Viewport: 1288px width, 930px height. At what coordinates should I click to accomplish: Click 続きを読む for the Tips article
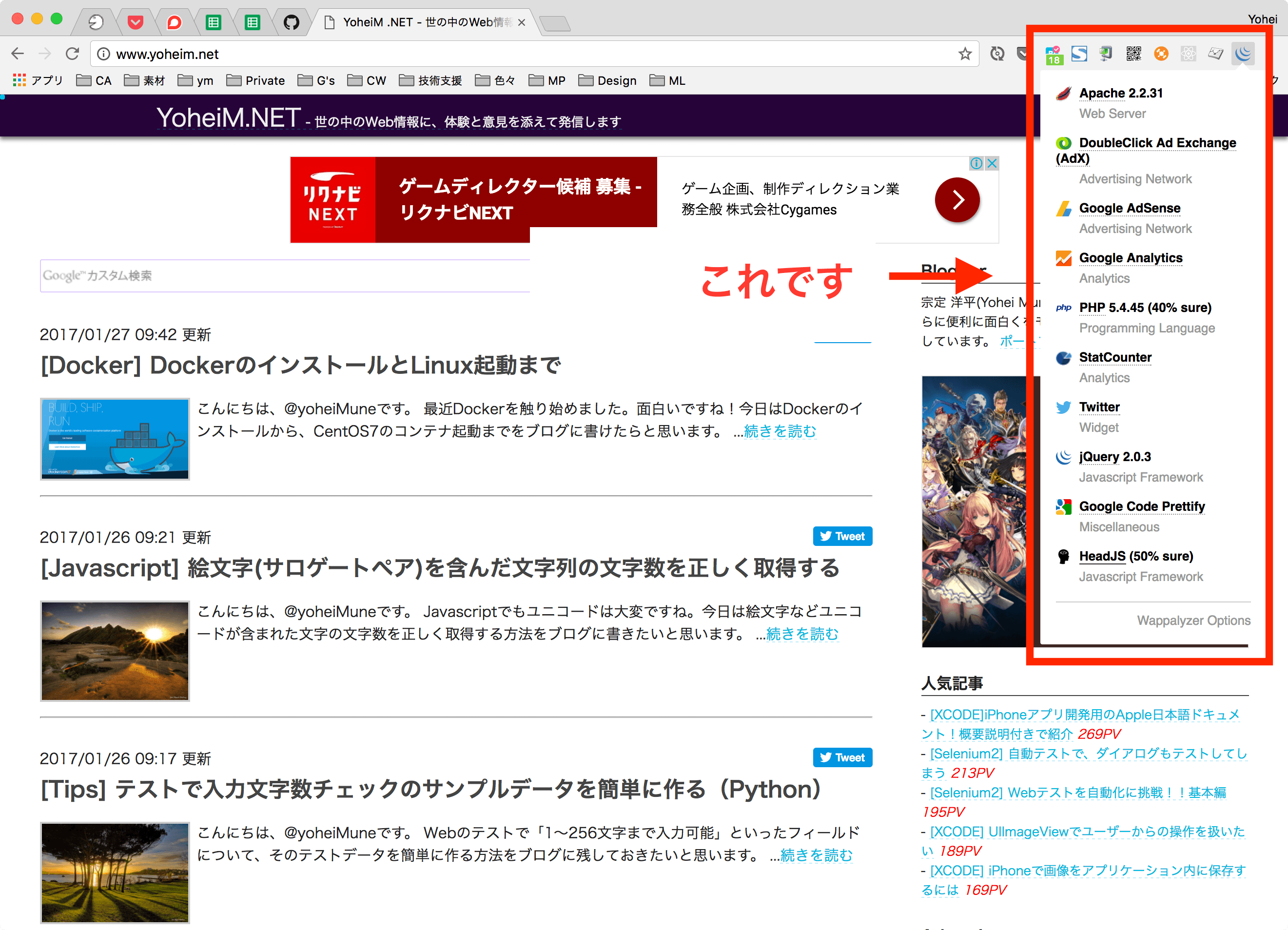click(817, 855)
